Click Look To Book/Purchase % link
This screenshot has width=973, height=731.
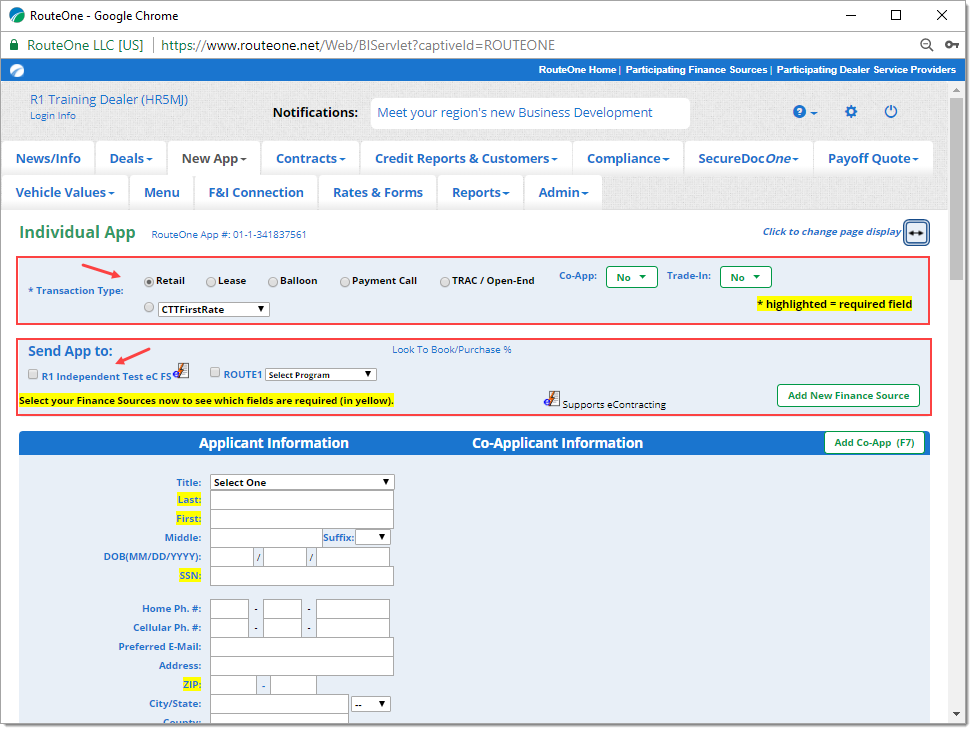(452, 349)
